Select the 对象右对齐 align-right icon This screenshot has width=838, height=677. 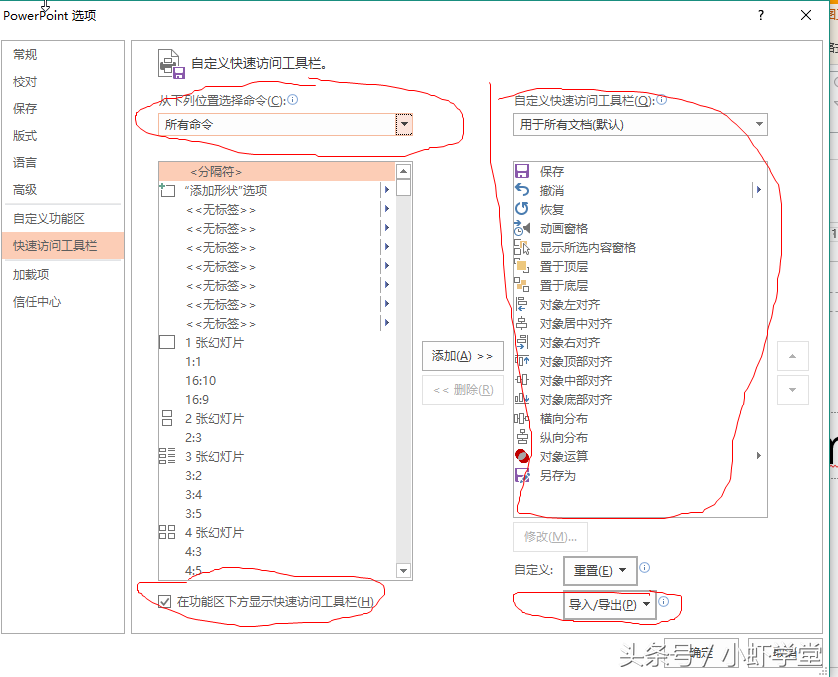click(x=522, y=342)
